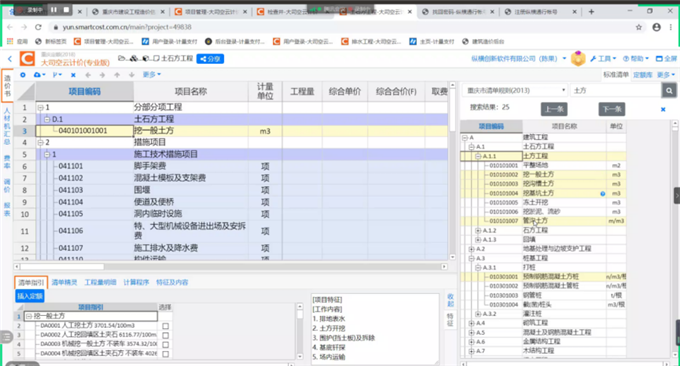This screenshot has height=366, width=680.
Task: Click the 项目编码 column header in main grid
Action: pos(85,92)
